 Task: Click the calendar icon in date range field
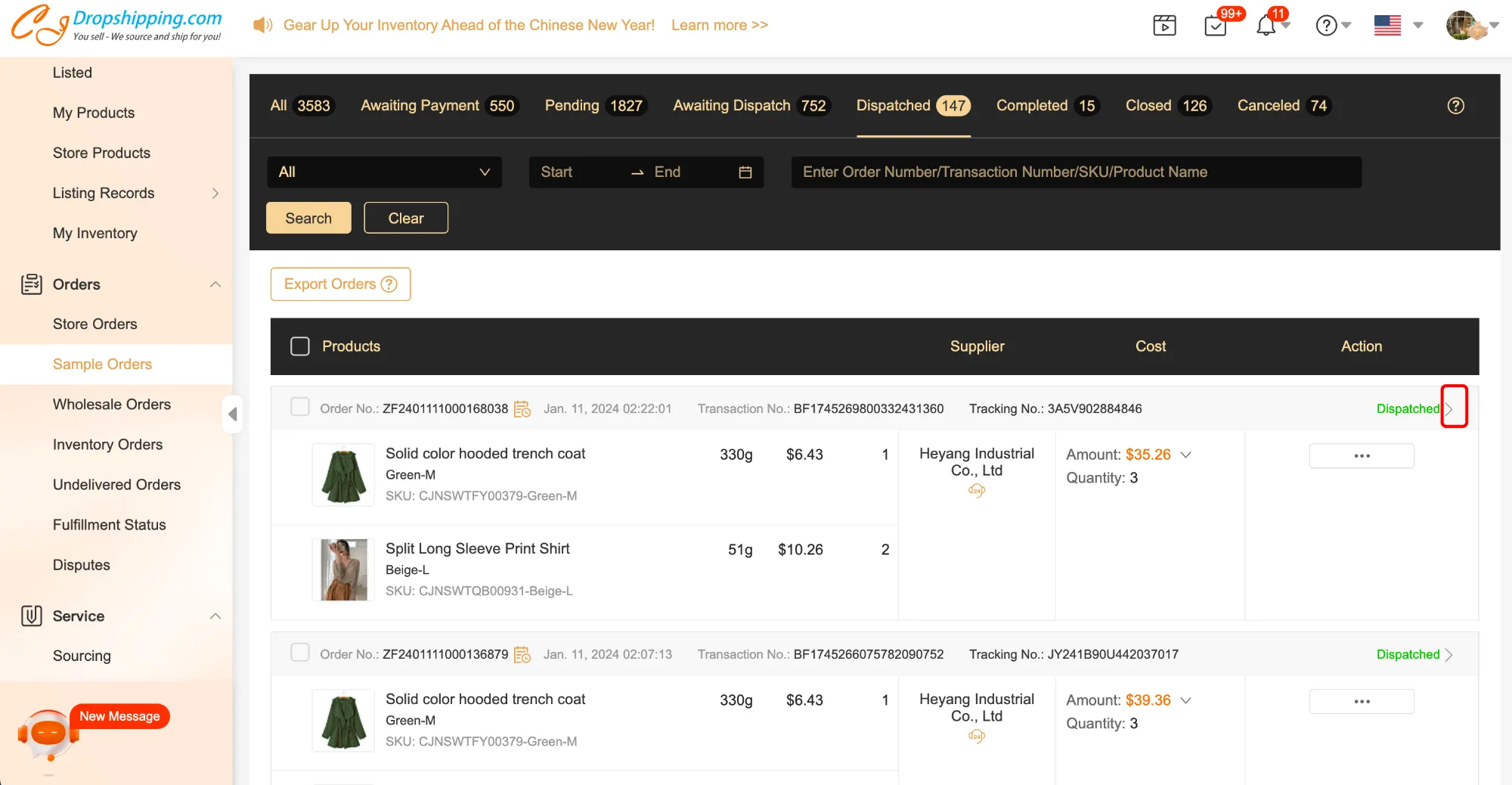(x=745, y=172)
